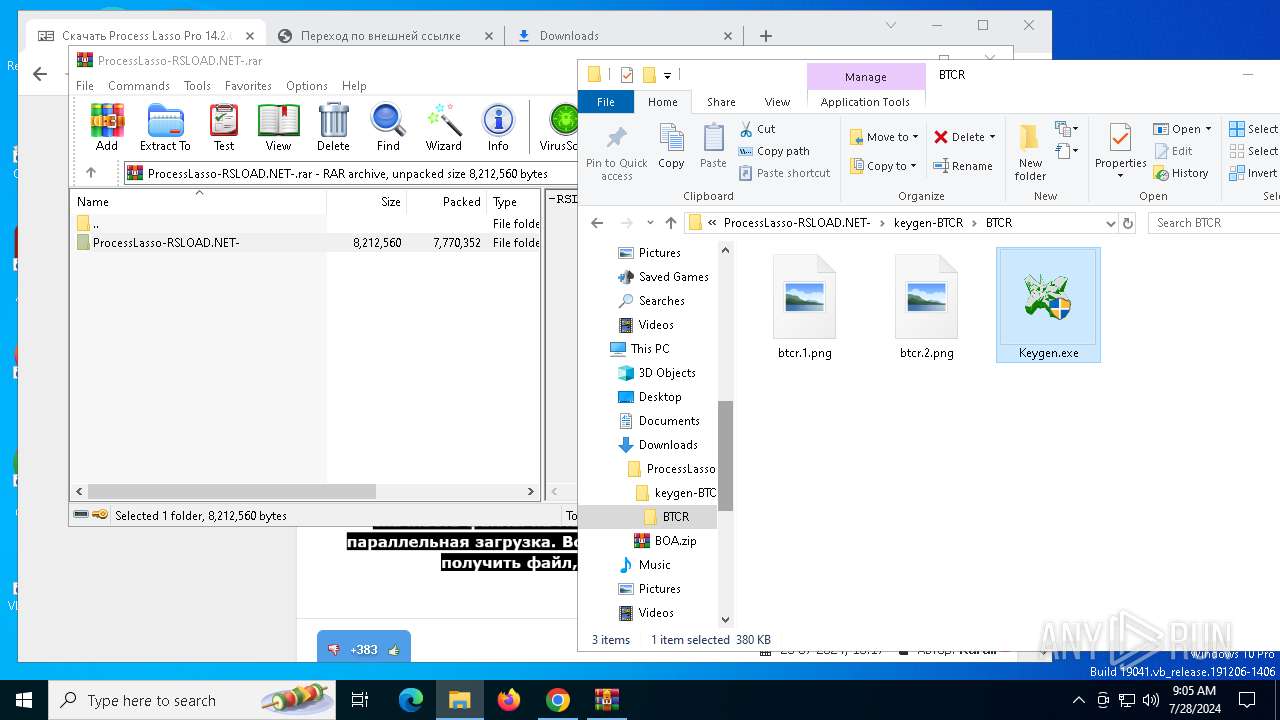The image size is (1280, 720).
Task: Open the File tab in Explorer
Action: 606,102
